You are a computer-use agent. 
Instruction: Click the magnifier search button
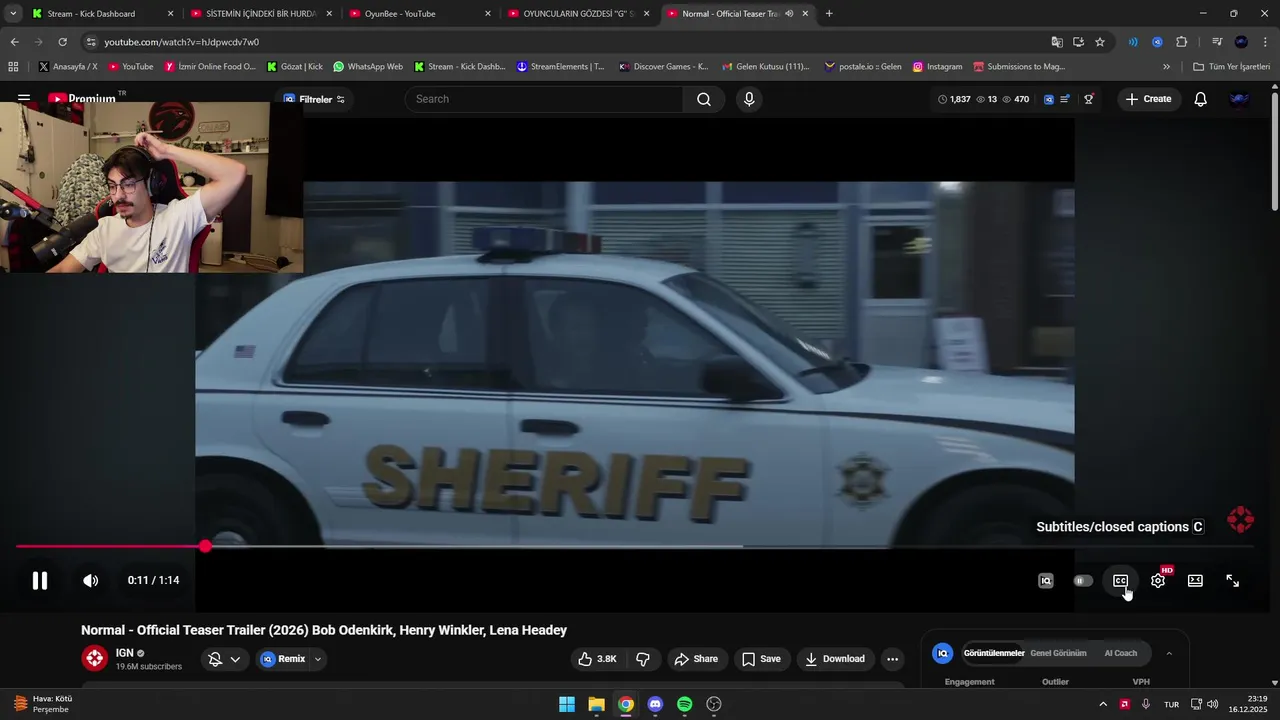(x=704, y=99)
